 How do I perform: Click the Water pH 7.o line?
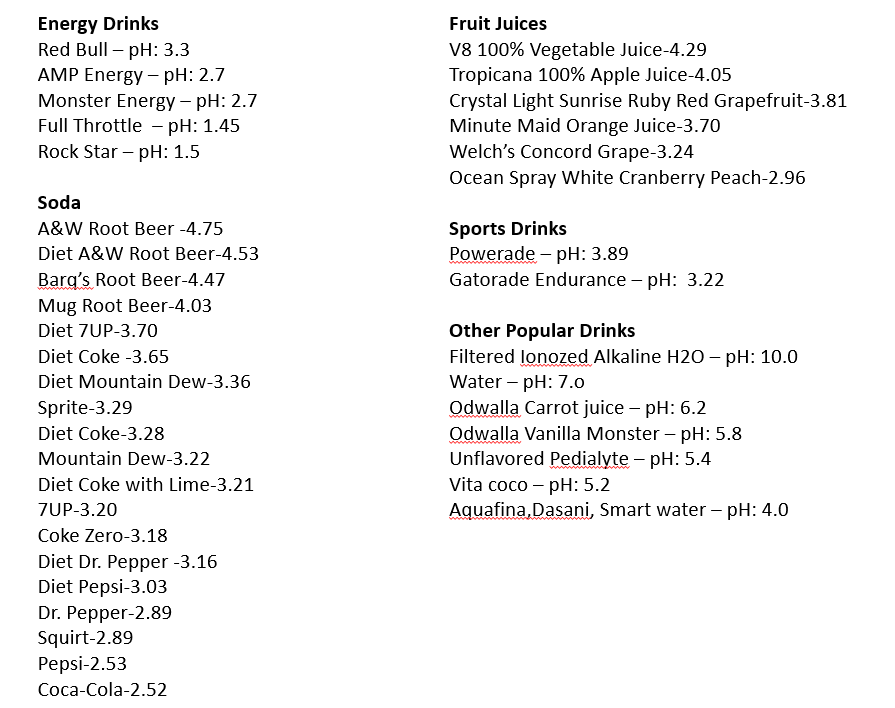coord(517,382)
